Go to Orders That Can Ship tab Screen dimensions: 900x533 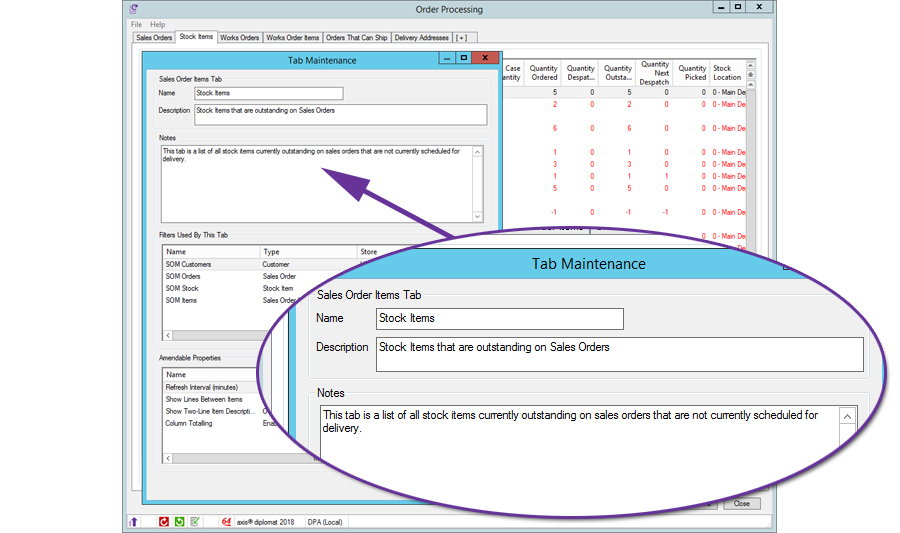tap(356, 37)
